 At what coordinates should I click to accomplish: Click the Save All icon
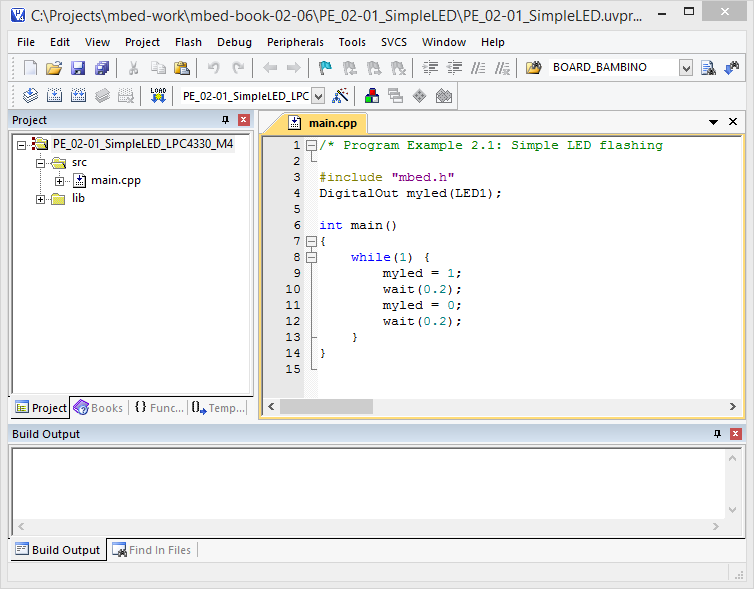pos(102,68)
